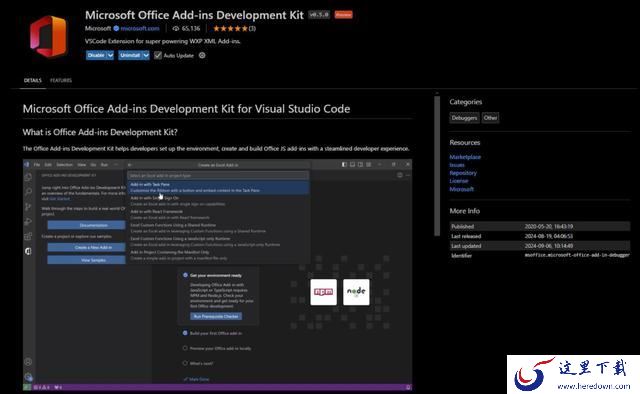Click the npm logo tile

click(x=323, y=292)
